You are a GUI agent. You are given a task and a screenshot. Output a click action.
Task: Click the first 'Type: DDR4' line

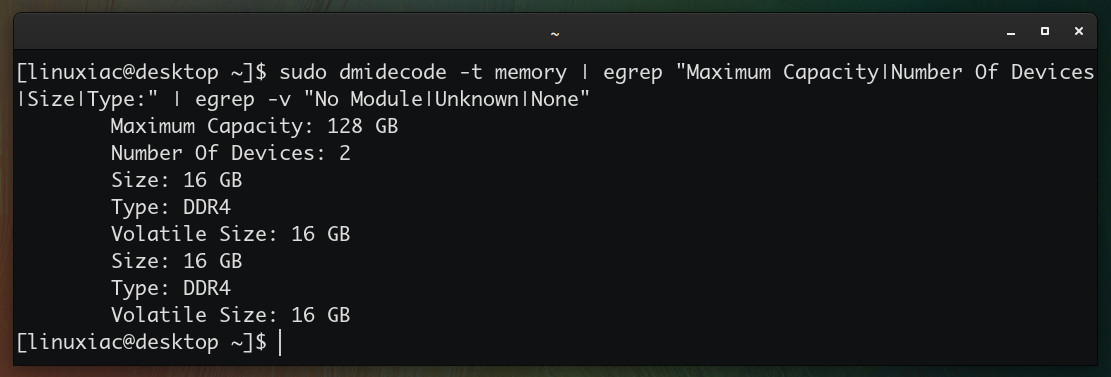point(171,208)
